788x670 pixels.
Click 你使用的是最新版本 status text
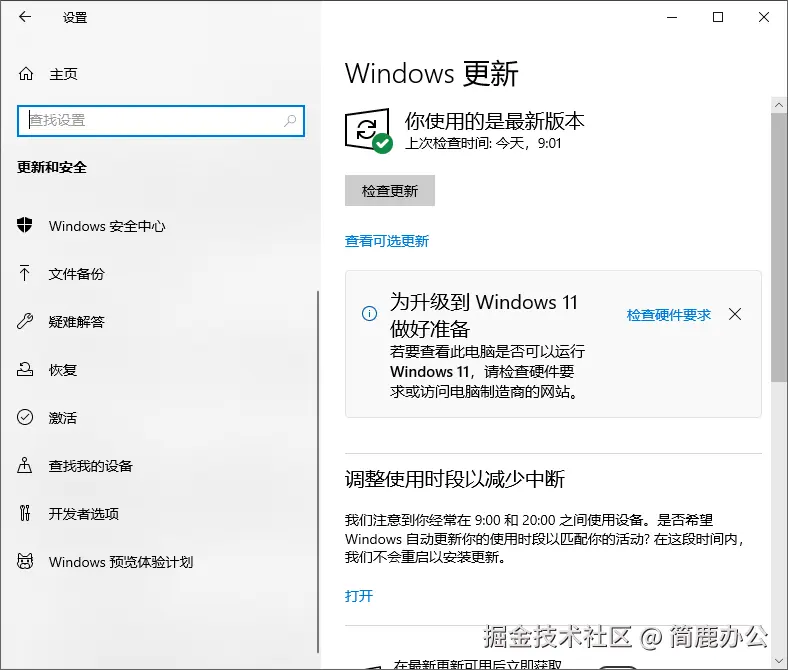click(x=495, y=121)
